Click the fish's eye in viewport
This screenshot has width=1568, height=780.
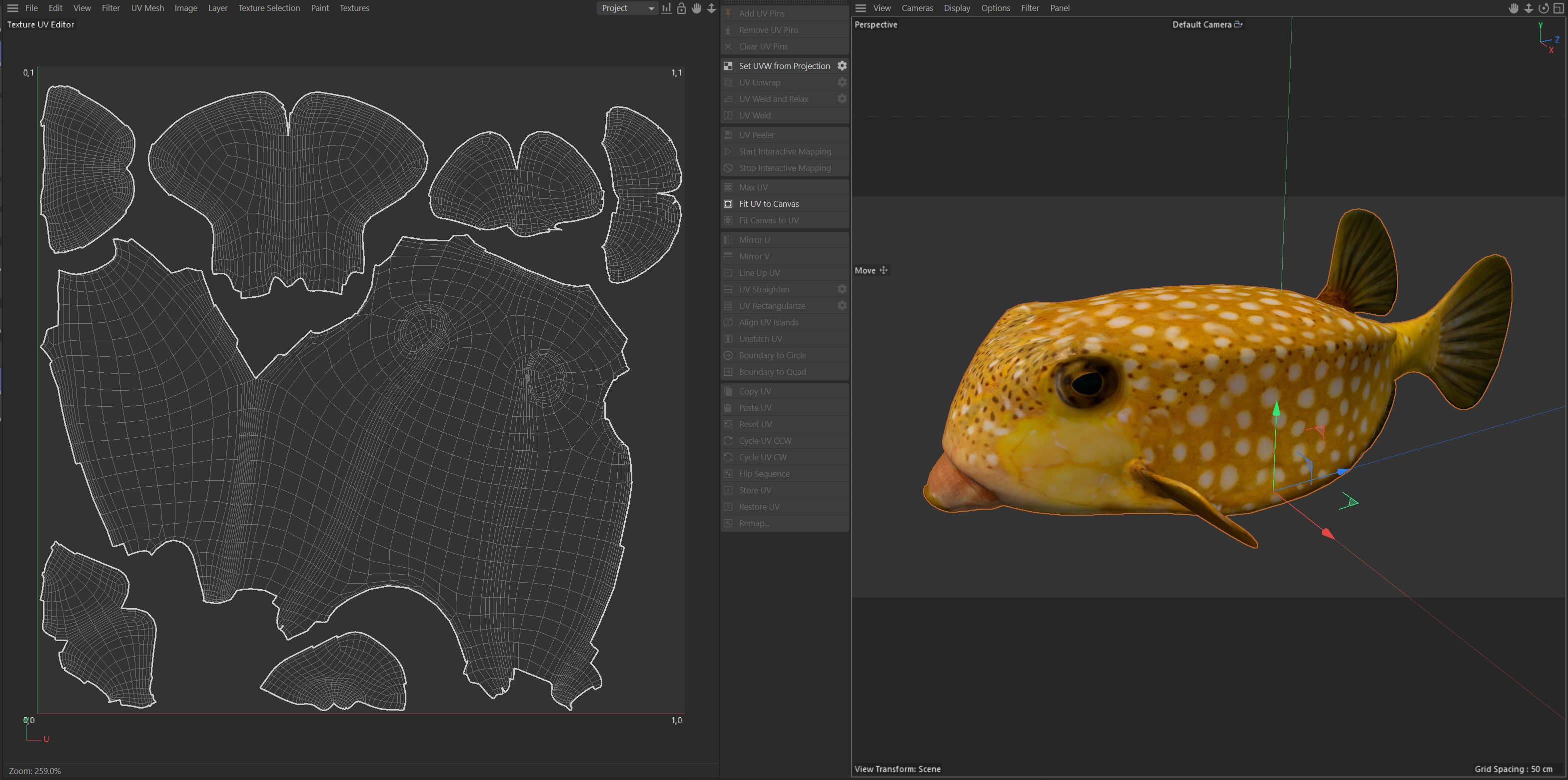(1087, 382)
